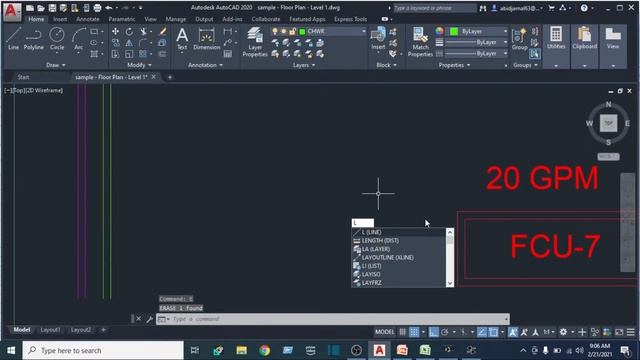Choose the Move tool in Modify panel

(x=116, y=31)
